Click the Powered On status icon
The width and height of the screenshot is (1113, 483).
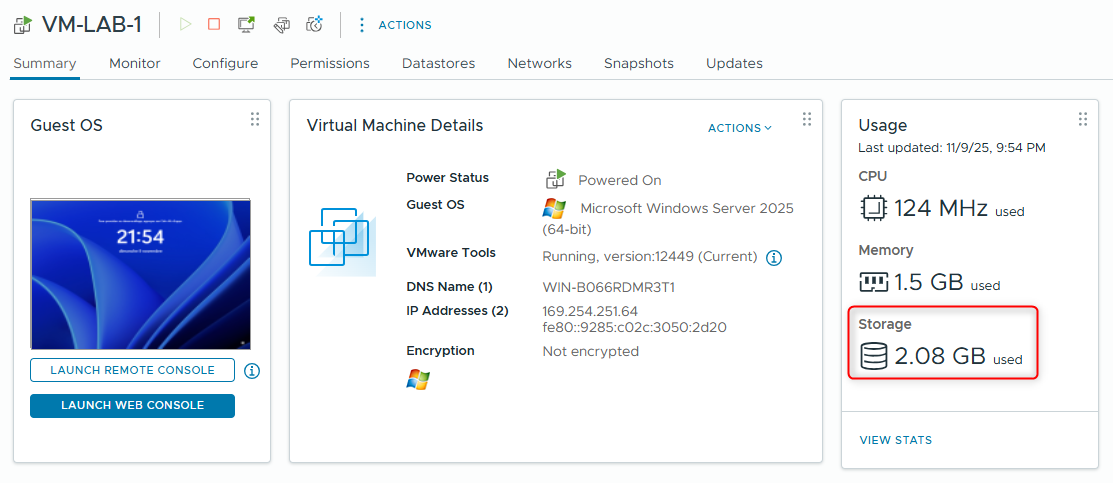pos(556,179)
